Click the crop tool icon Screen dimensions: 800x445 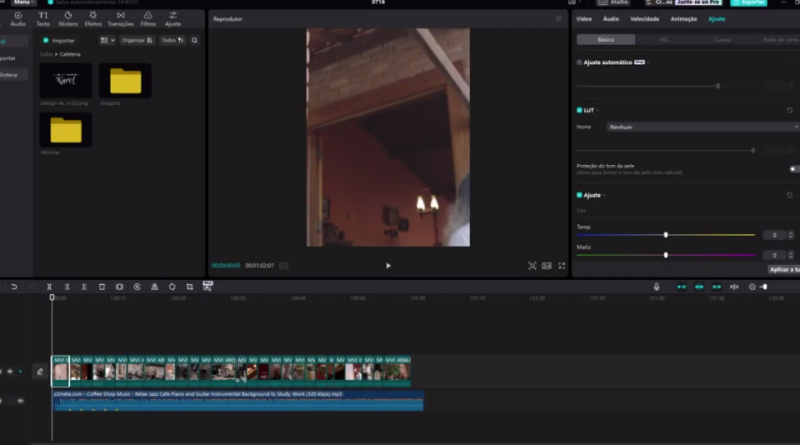pos(190,287)
